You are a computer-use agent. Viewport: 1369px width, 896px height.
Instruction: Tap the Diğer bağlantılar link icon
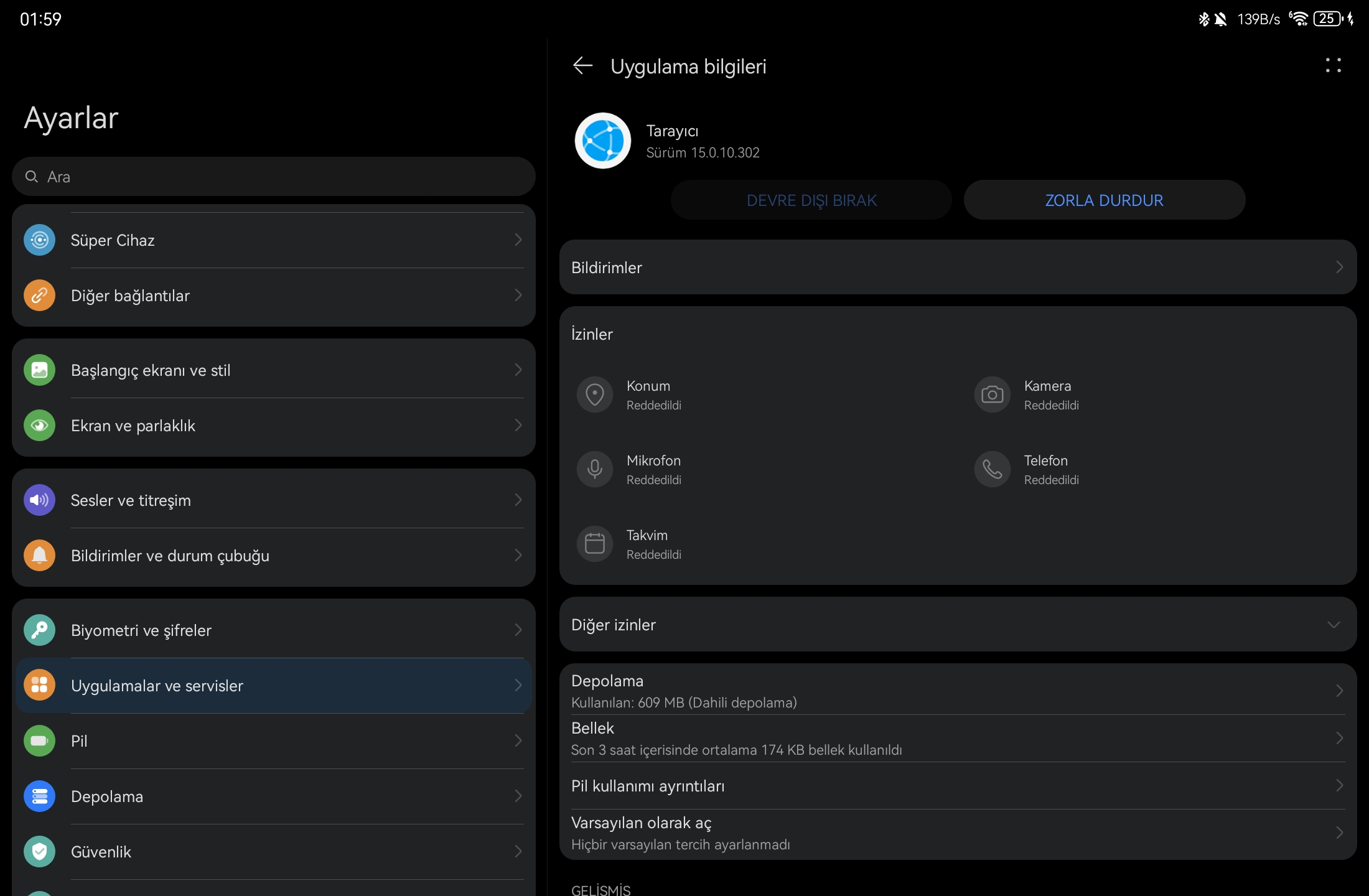coord(39,296)
